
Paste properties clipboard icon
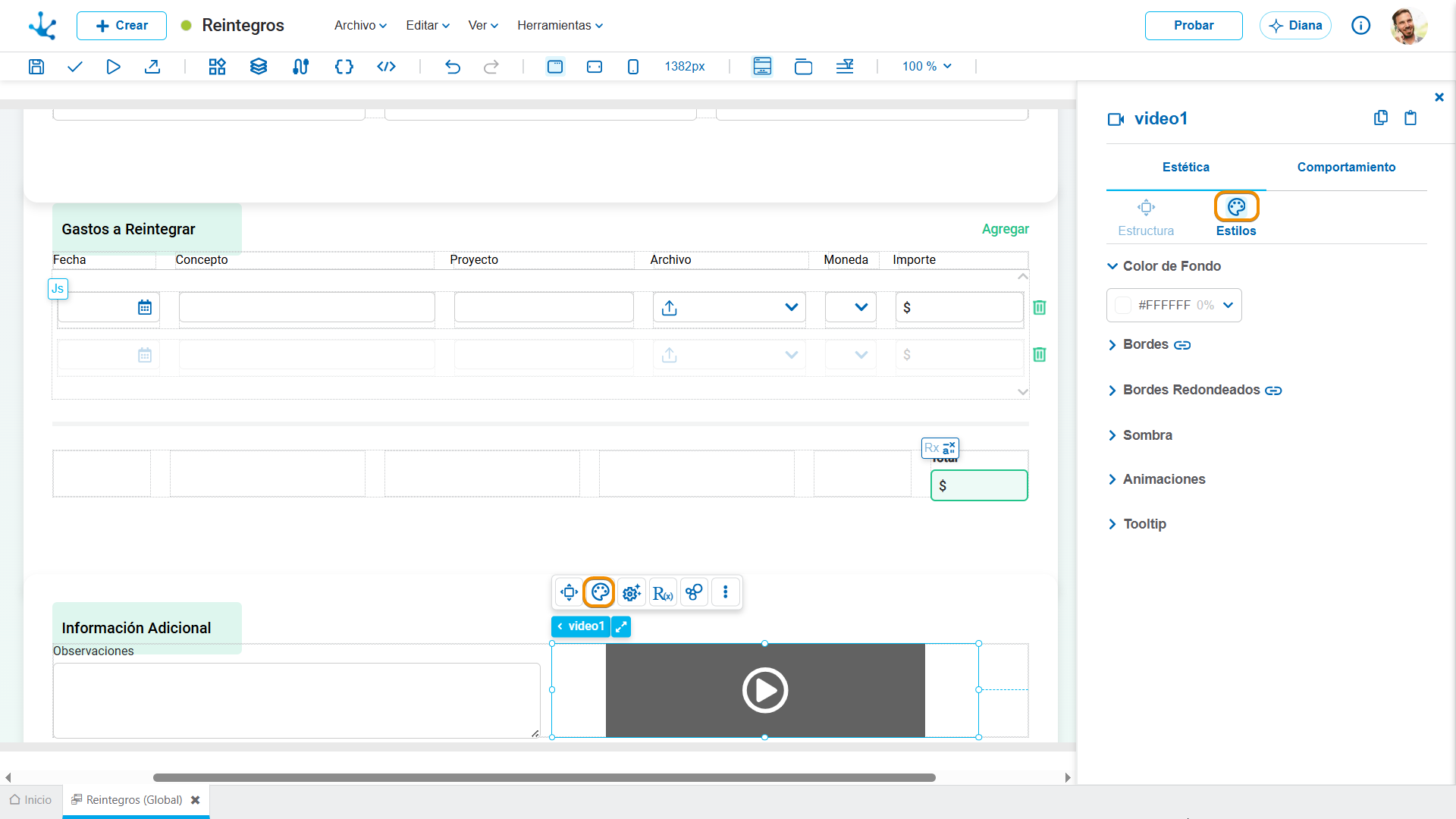coord(1410,118)
